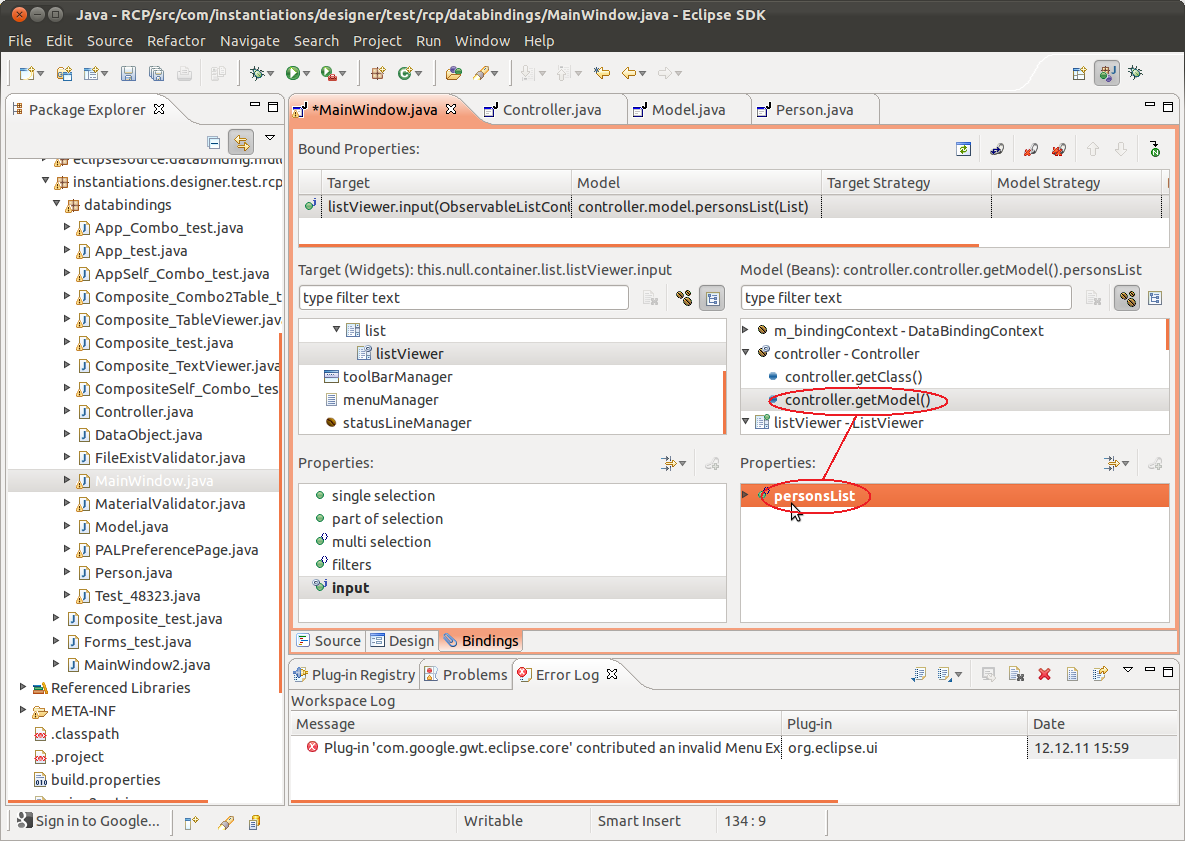The width and height of the screenshot is (1185, 841).
Task: Click Collapse All in Package Explorer
Action: [214, 142]
